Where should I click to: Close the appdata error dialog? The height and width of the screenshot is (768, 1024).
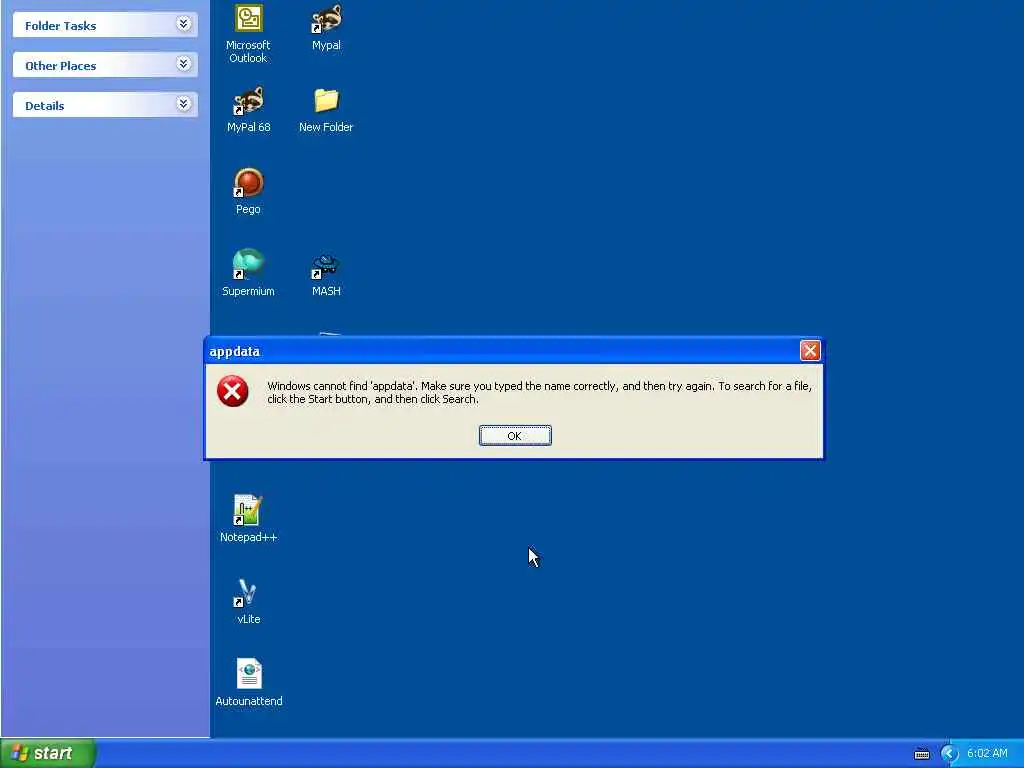[810, 351]
